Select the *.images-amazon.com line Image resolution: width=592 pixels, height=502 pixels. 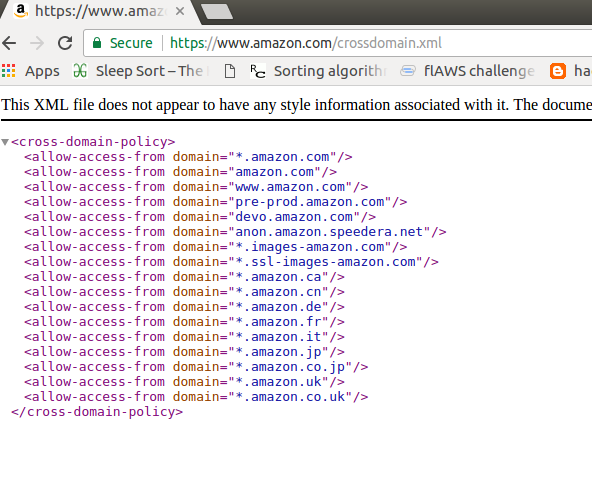click(216, 247)
